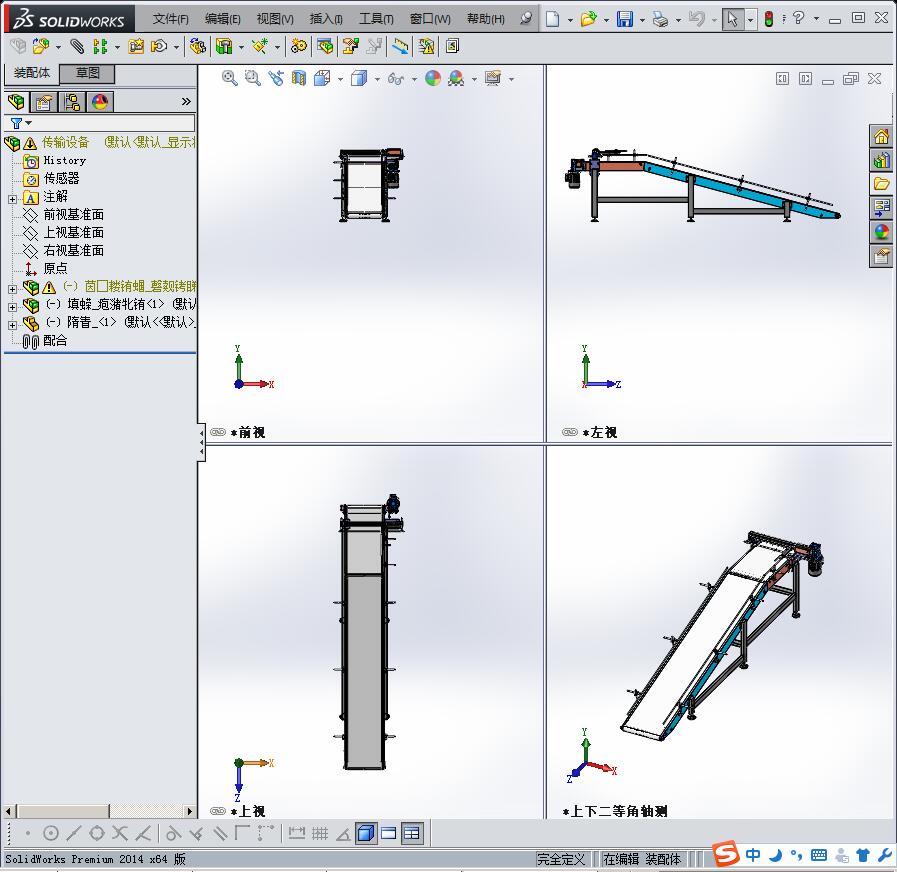Click the Select arrow cursor tool

(x=732, y=19)
